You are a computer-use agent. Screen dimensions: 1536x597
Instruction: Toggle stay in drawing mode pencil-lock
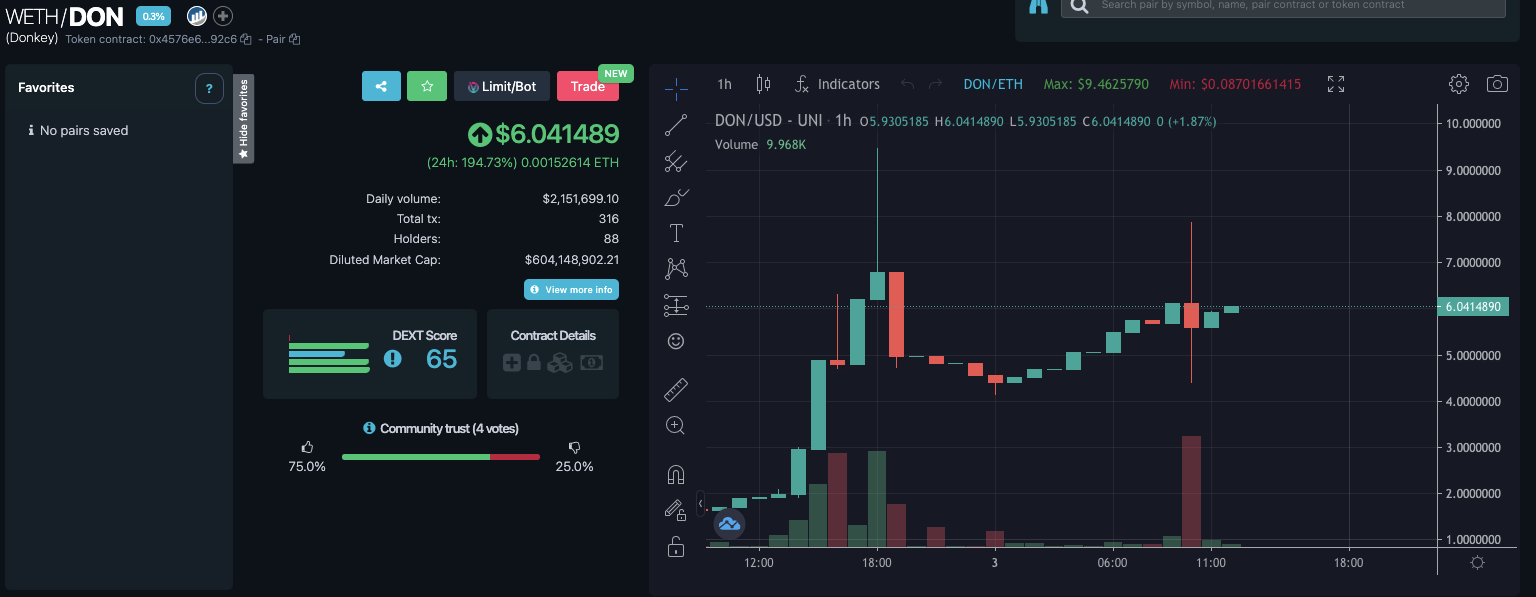[x=676, y=510]
